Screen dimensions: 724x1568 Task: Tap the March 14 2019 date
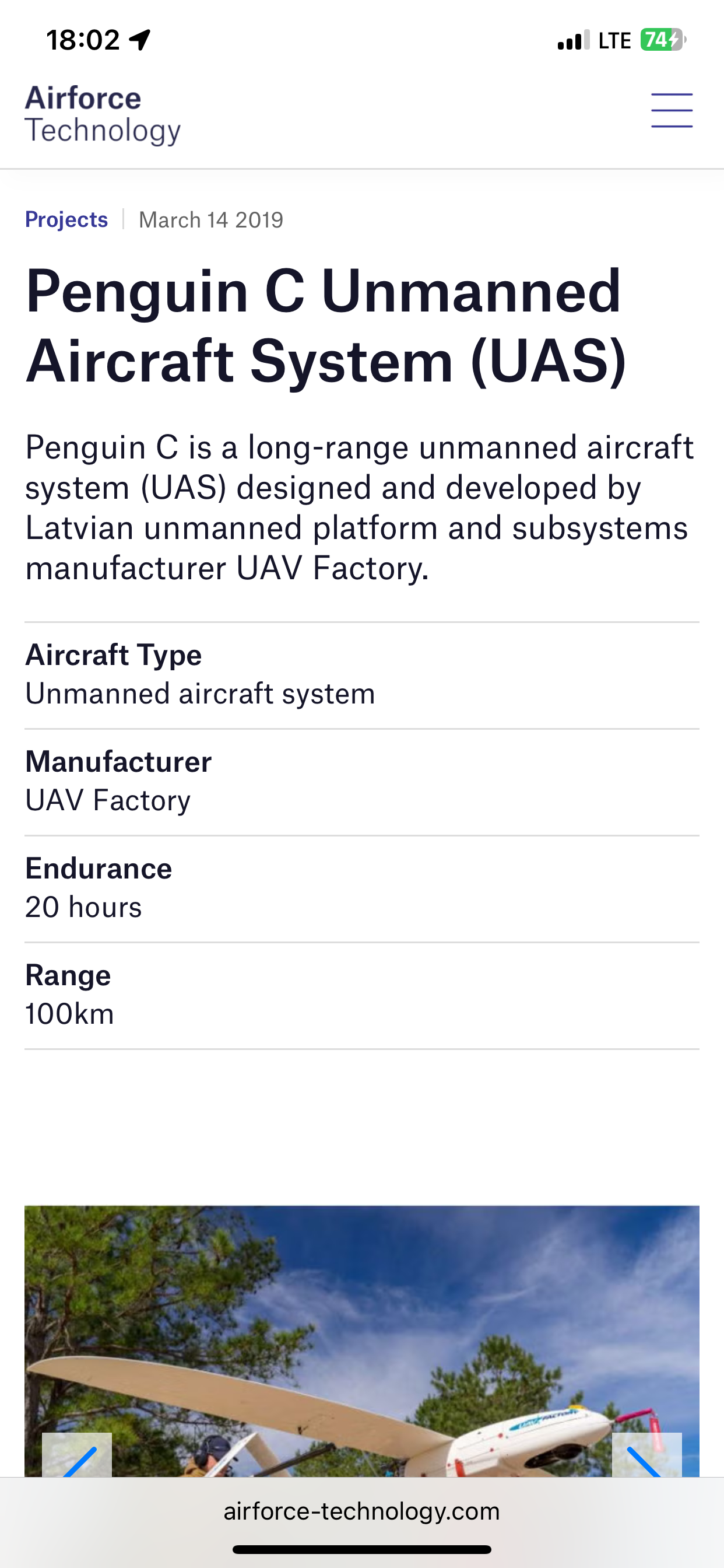tap(211, 220)
